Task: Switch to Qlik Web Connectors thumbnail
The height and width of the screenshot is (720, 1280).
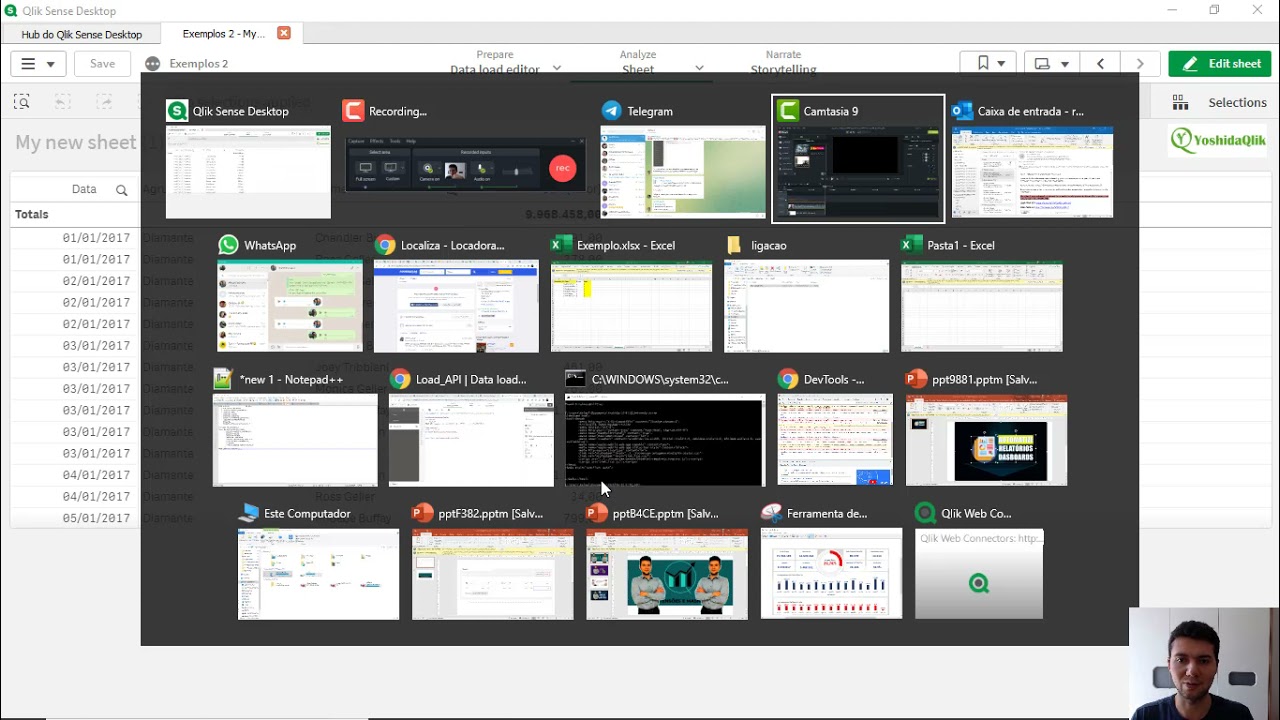Action: (979, 574)
